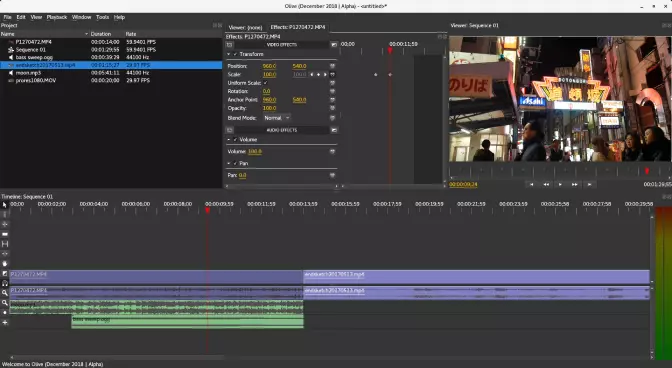Toggle the Uniform Scale checkbox
This screenshot has height=368, width=672.
pos(266,83)
